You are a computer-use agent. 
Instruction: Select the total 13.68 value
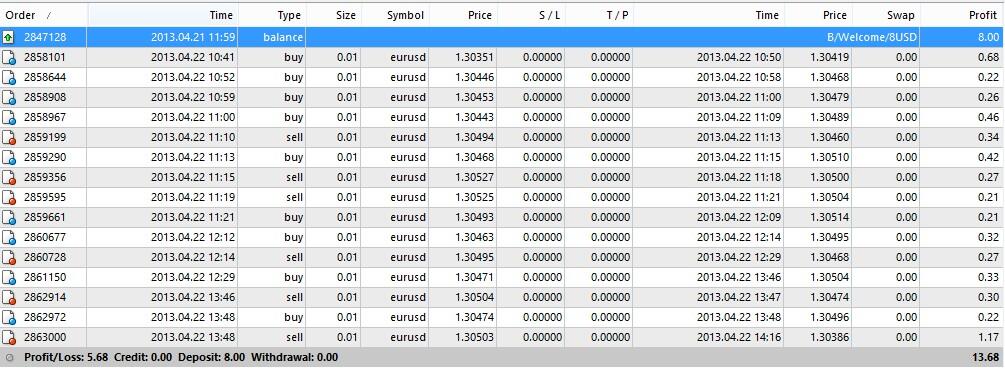[x=985, y=357]
